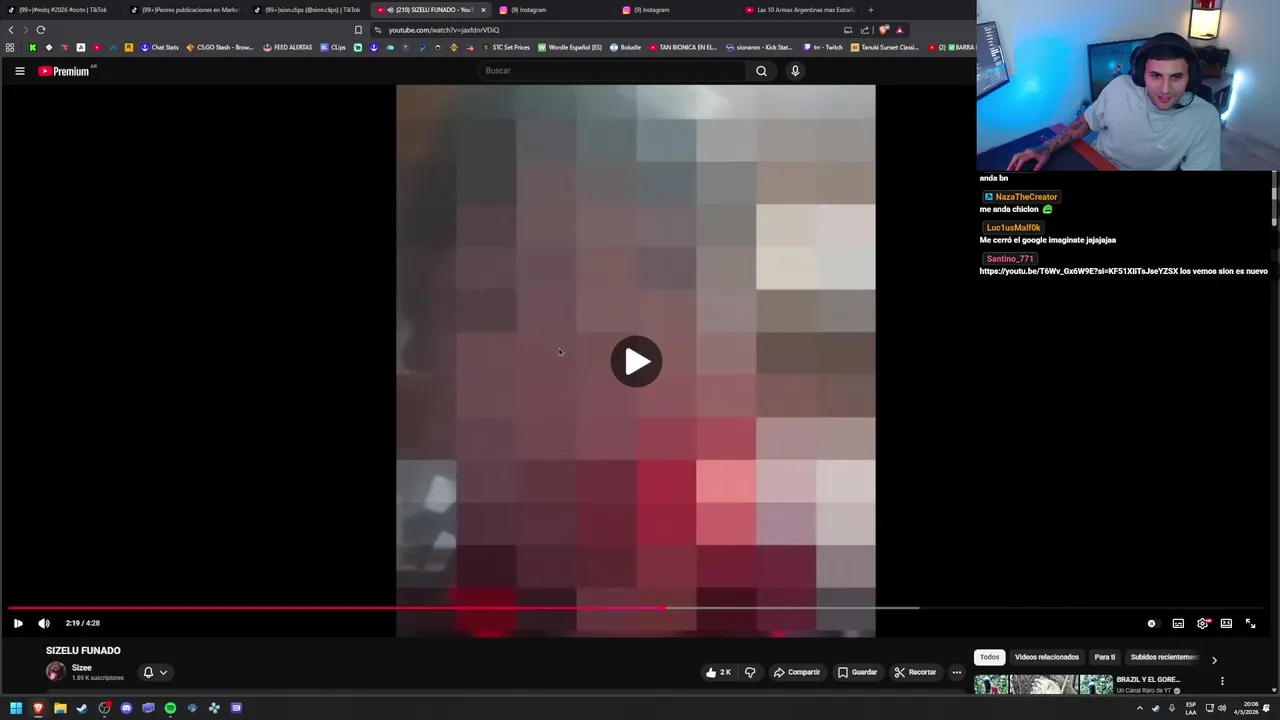
Task: Switch to the sion.clips TikTok tab
Action: coord(308,10)
